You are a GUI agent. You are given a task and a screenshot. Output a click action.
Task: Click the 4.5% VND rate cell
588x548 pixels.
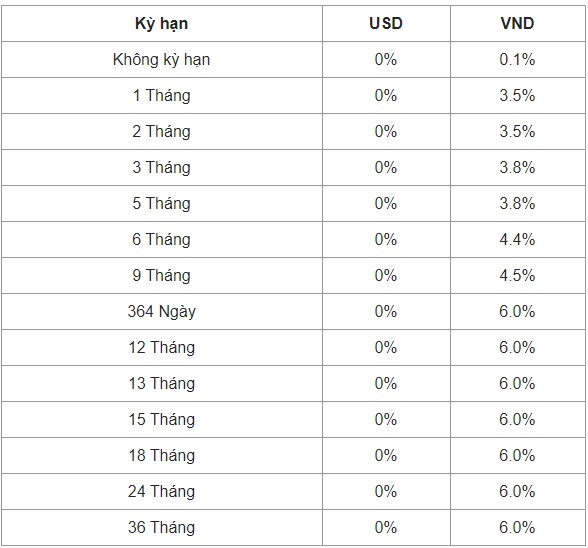point(518,276)
